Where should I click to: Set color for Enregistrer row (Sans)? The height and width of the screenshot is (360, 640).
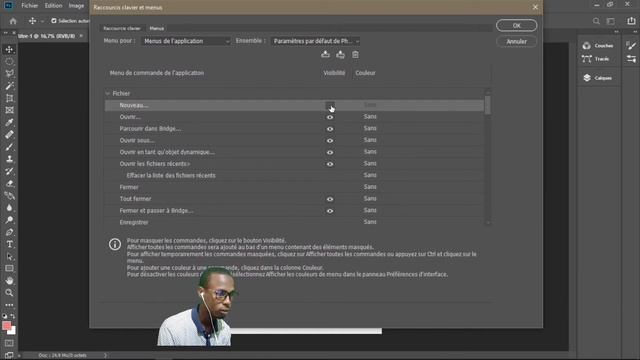(370, 222)
